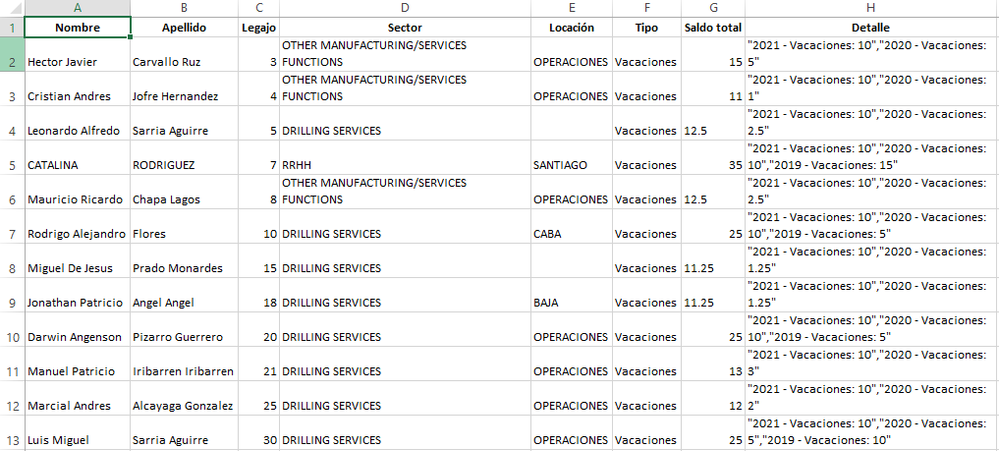Click Saldo total 13 for Manuel Patricio
Viewport: 999px width, 451px height.
[713, 364]
